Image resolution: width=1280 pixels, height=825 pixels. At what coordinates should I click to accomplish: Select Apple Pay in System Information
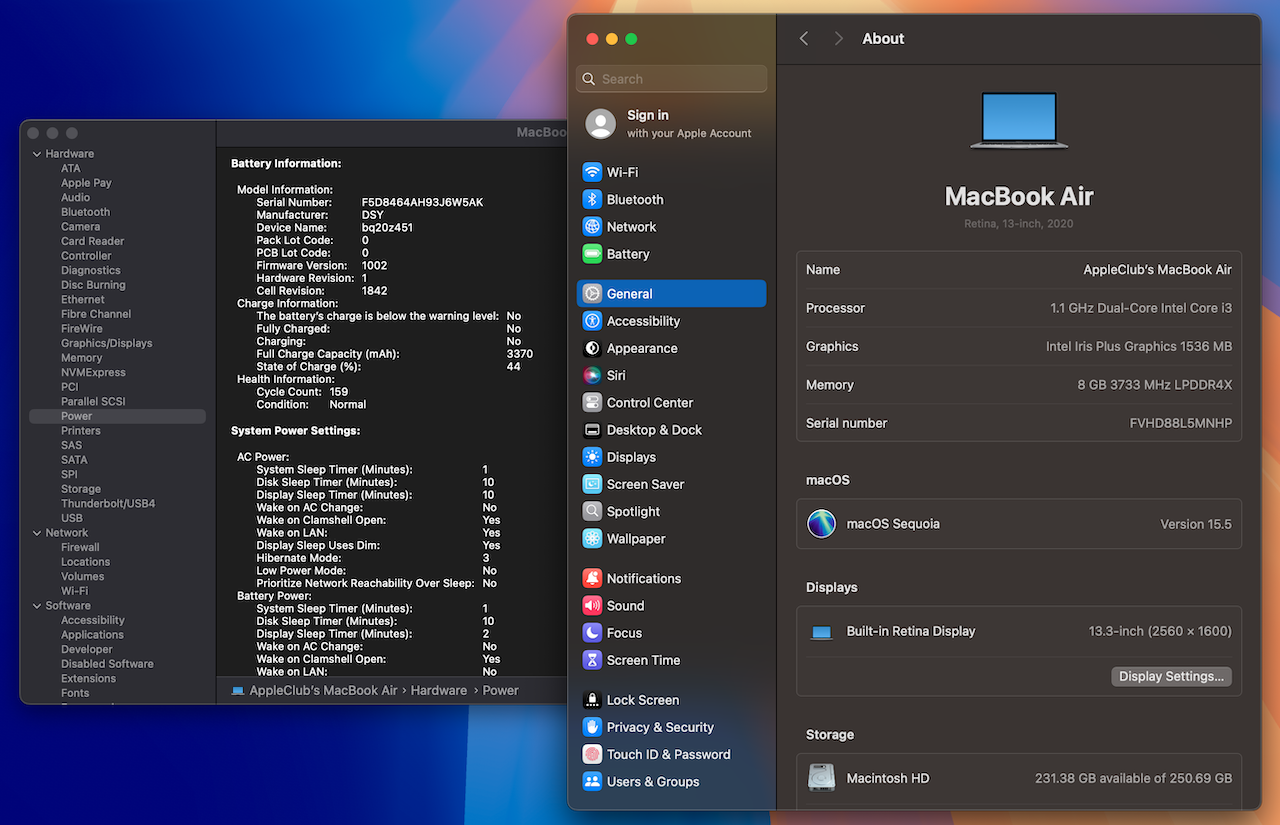click(86, 183)
